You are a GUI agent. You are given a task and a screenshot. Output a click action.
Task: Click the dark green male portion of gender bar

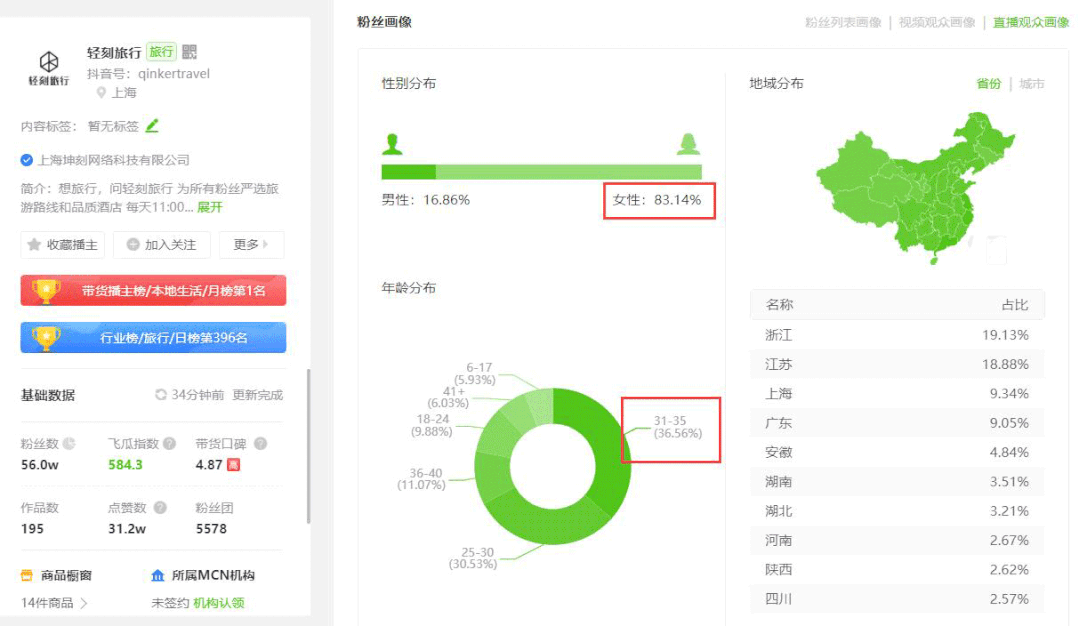click(409, 172)
